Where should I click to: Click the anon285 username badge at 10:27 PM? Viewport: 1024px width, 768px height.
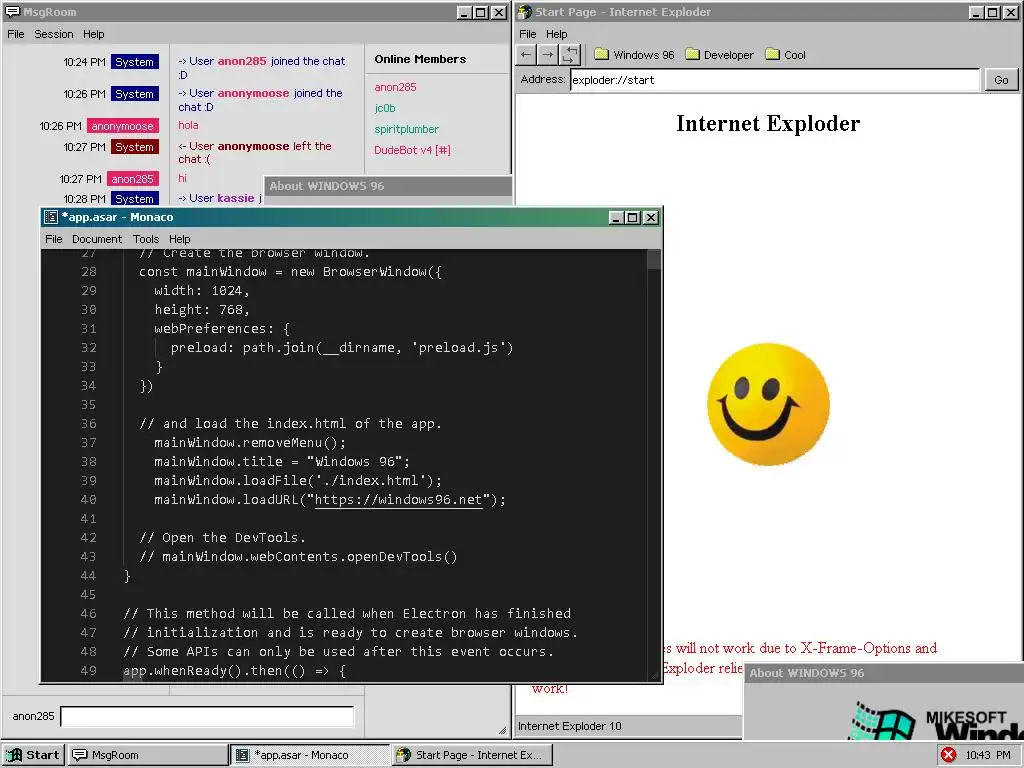pyautogui.click(x=133, y=179)
